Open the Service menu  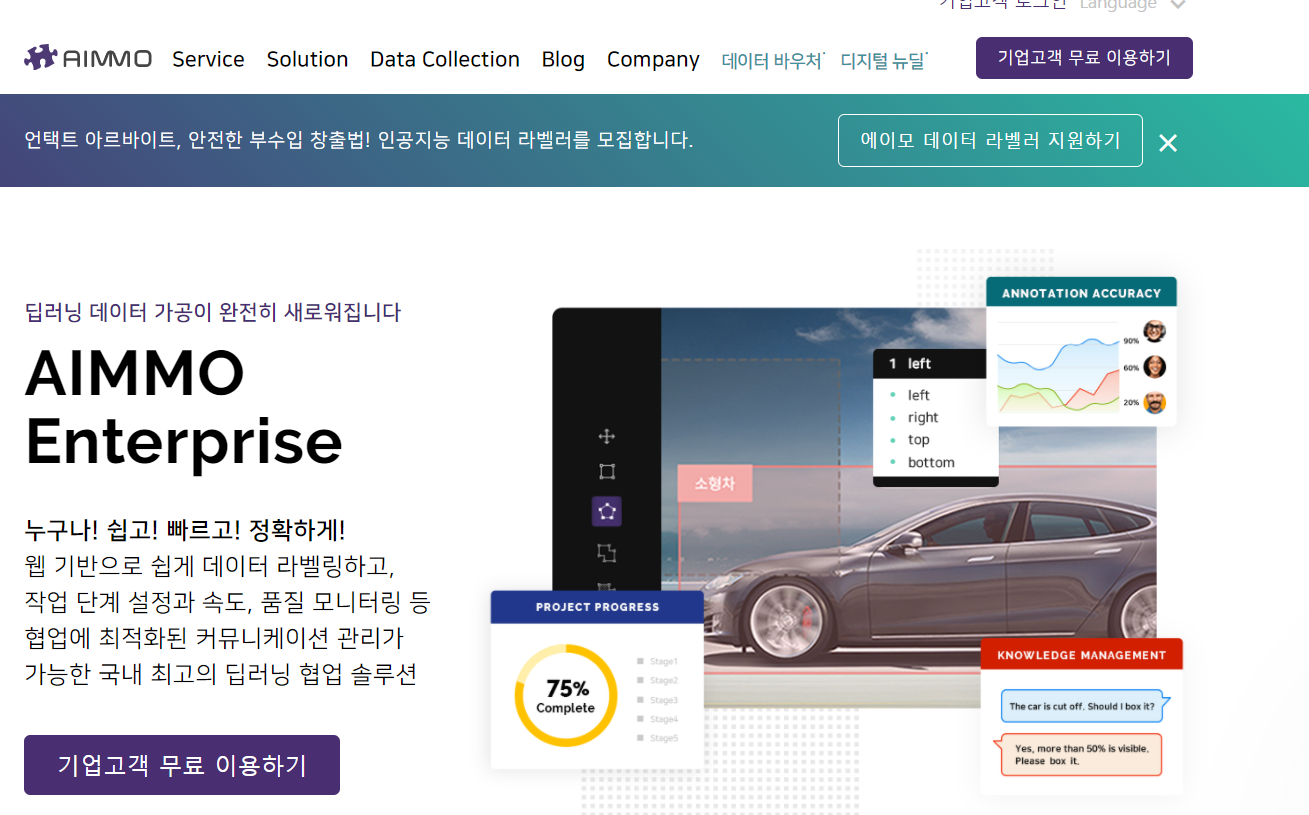click(x=208, y=59)
